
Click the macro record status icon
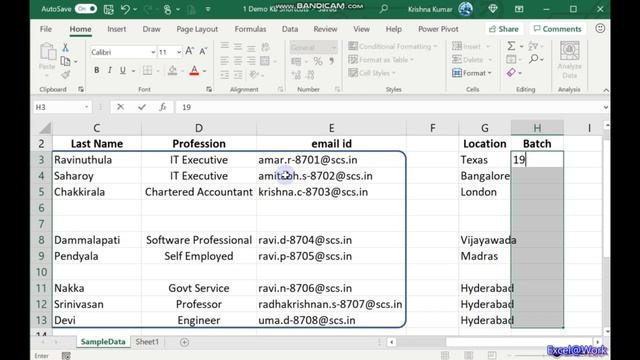(x=66, y=356)
